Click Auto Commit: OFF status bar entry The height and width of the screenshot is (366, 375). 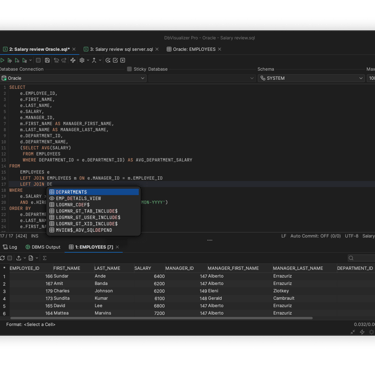[x=315, y=236]
